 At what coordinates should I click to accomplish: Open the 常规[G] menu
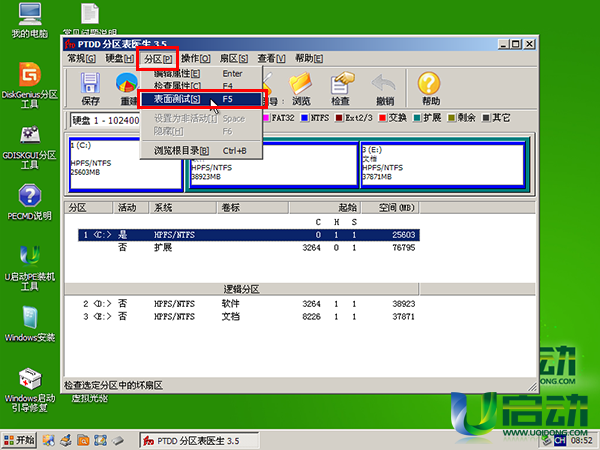coord(81,59)
